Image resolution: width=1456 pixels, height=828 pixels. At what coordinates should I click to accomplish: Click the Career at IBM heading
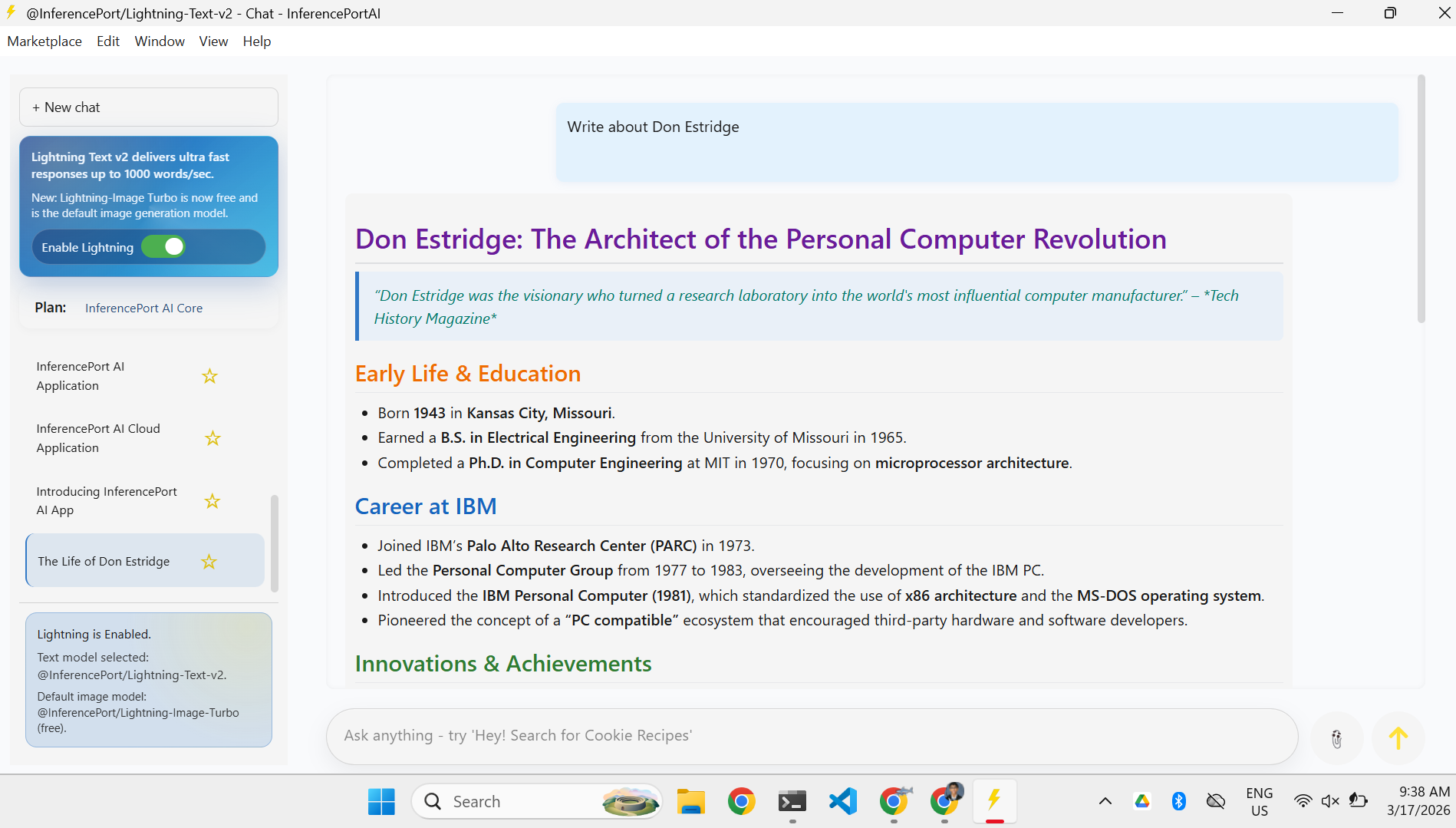point(426,506)
